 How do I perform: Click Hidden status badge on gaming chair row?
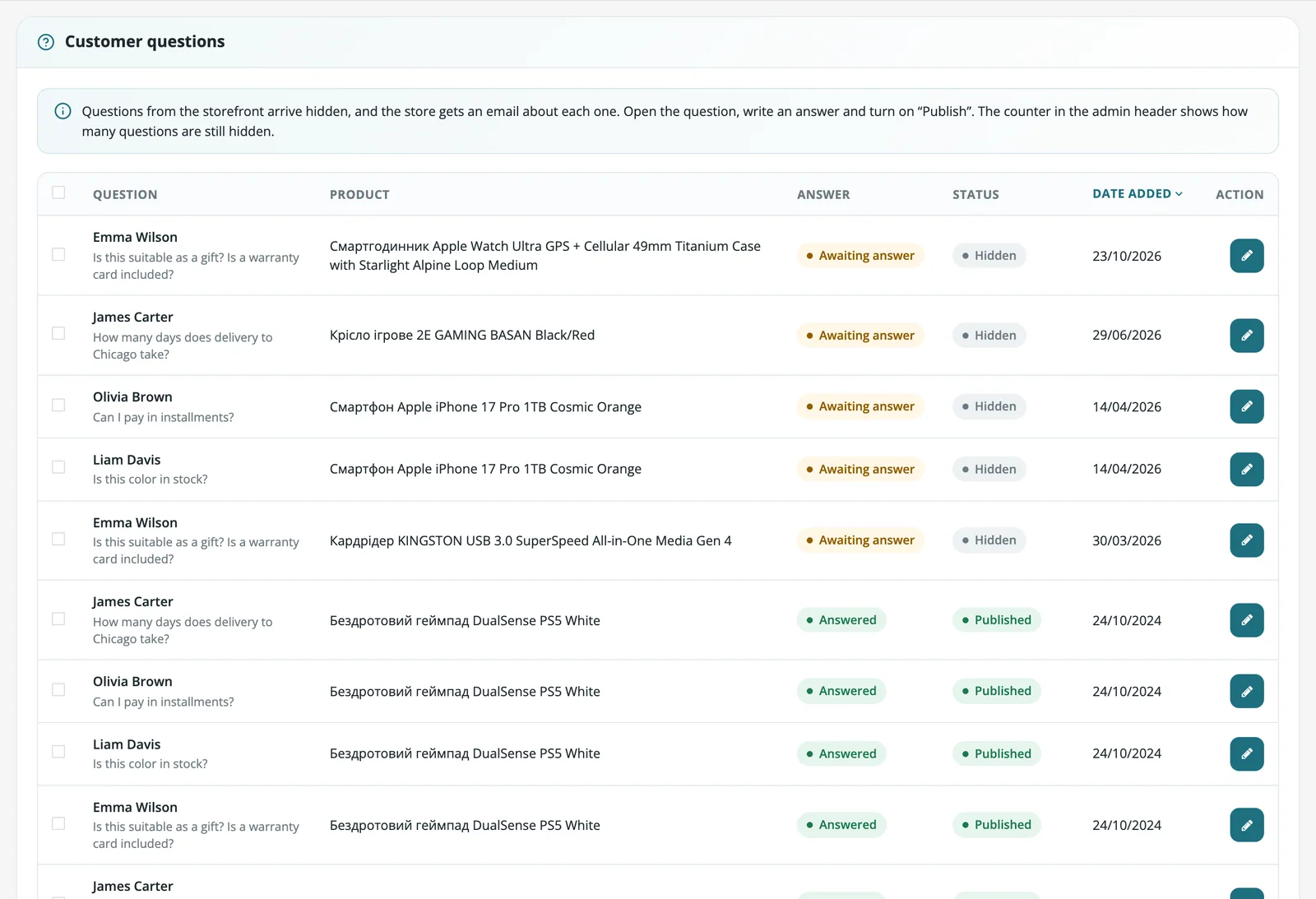pos(989,336)
